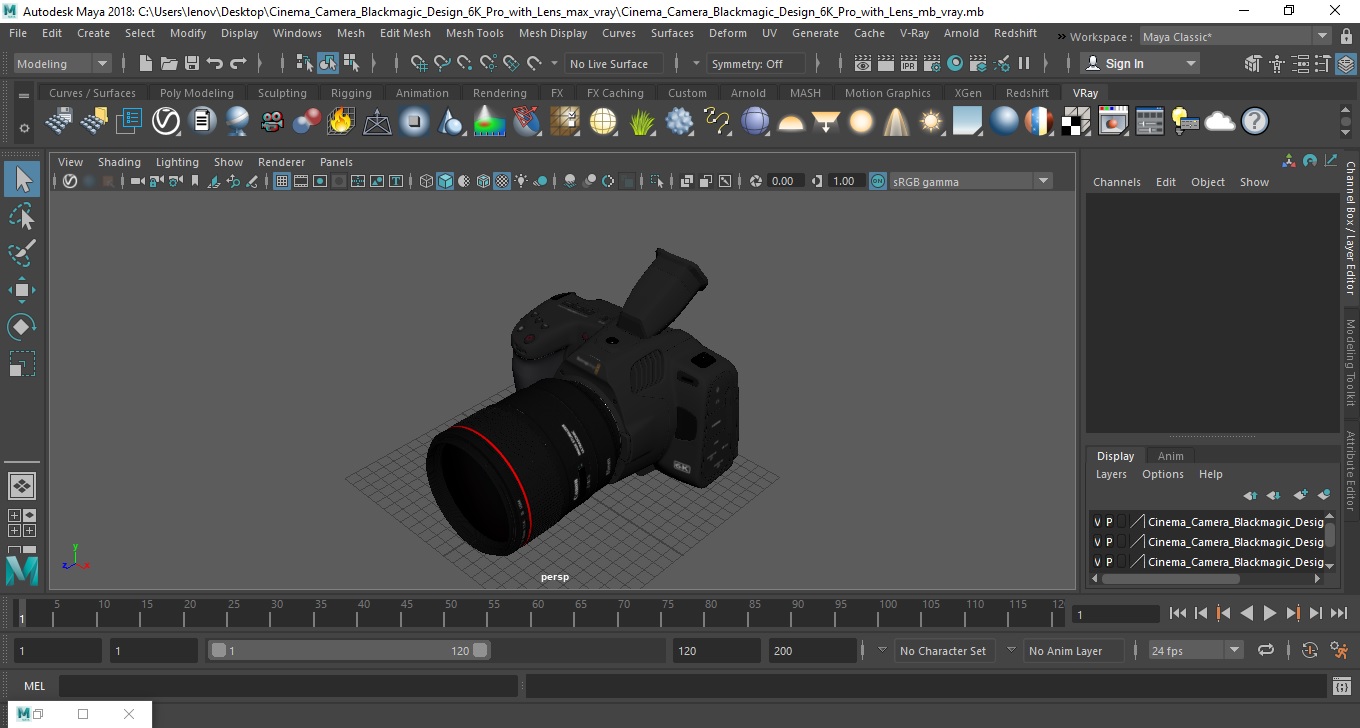
Task: Enable the Snap to grids magnet icon
Action: tap(419, 63)
